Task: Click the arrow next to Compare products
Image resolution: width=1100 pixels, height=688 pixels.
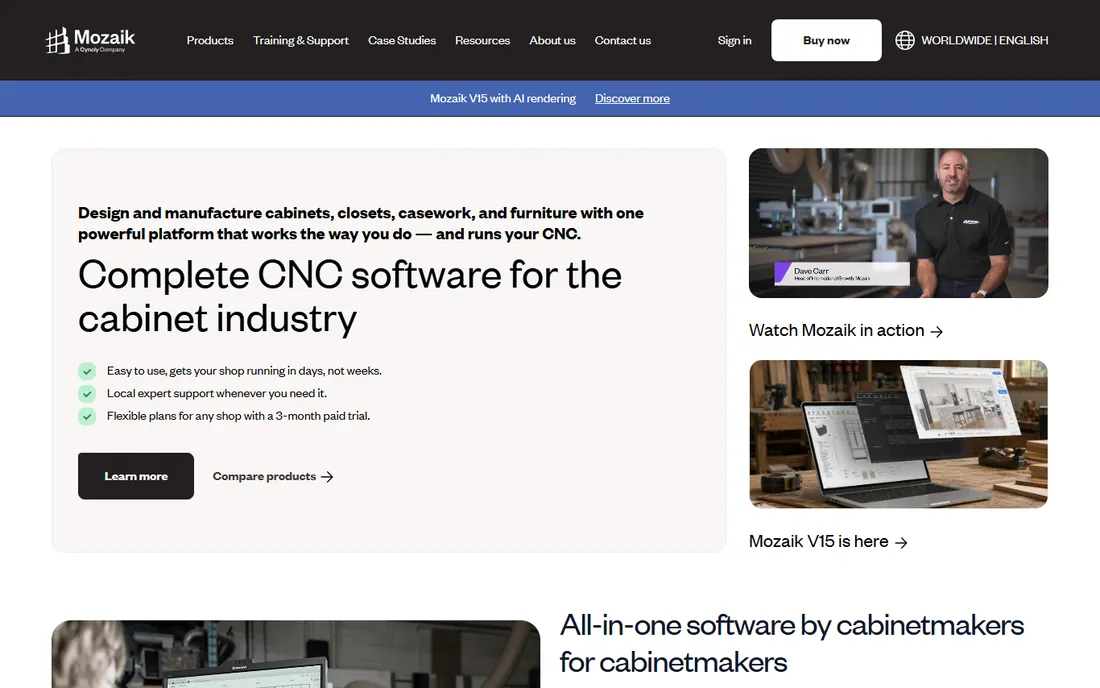Action: click(327, 477)
